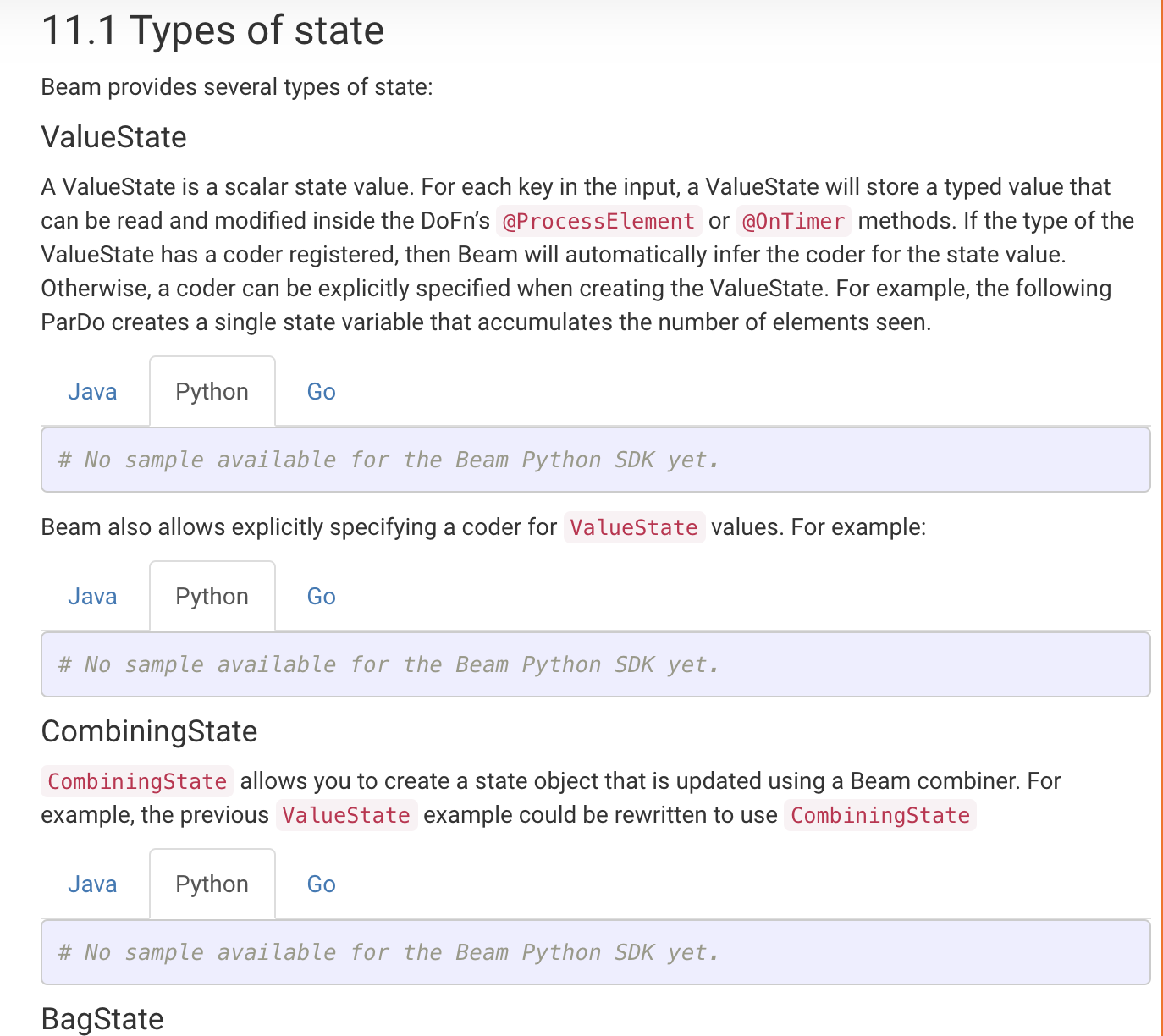This screenshot has height=1036, width=1163.
Task: Open the Java tab under CombiningState
Action: click(92, 884)
